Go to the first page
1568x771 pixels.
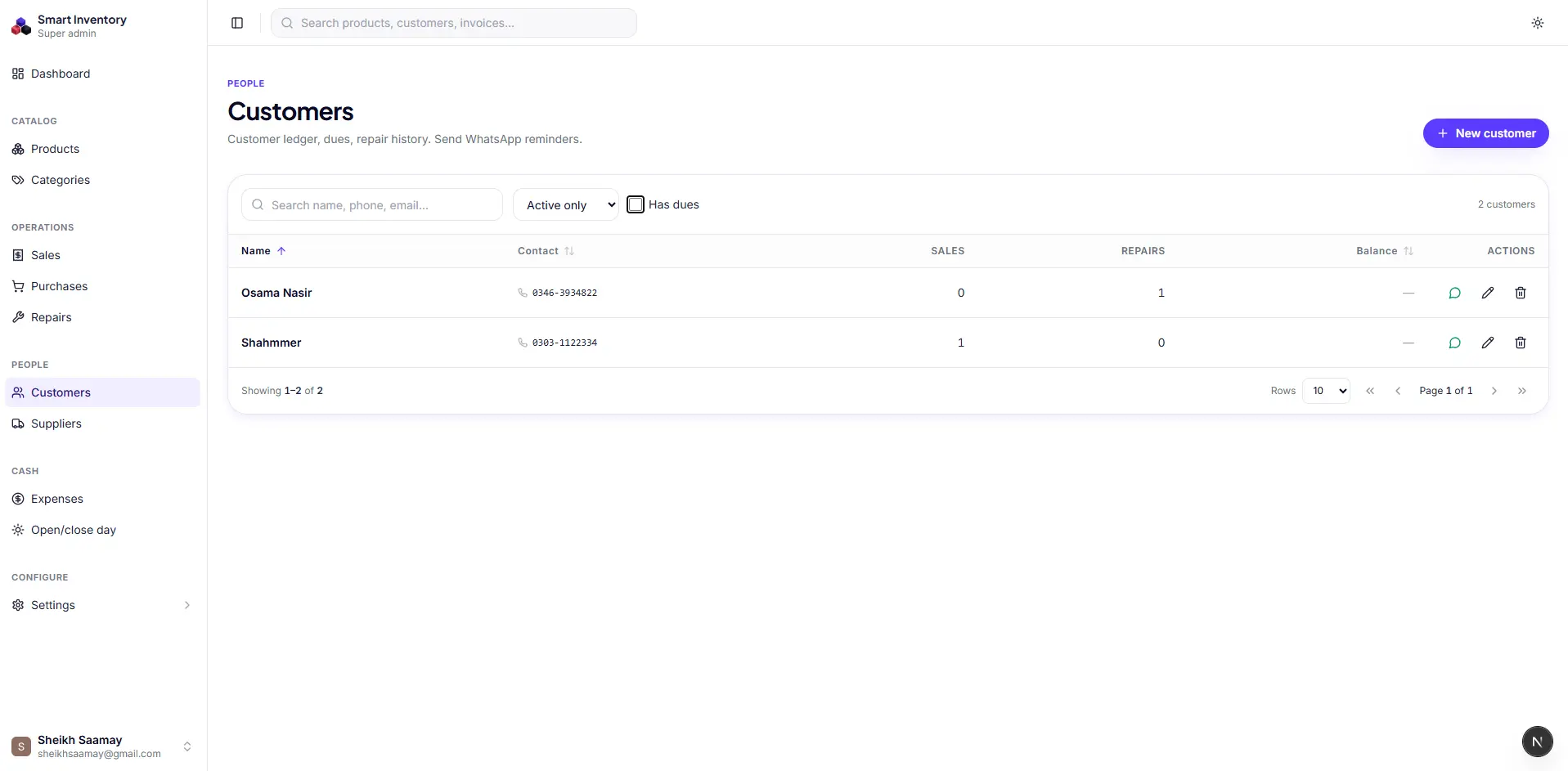pyautogui.click(x=1370, y=391)
